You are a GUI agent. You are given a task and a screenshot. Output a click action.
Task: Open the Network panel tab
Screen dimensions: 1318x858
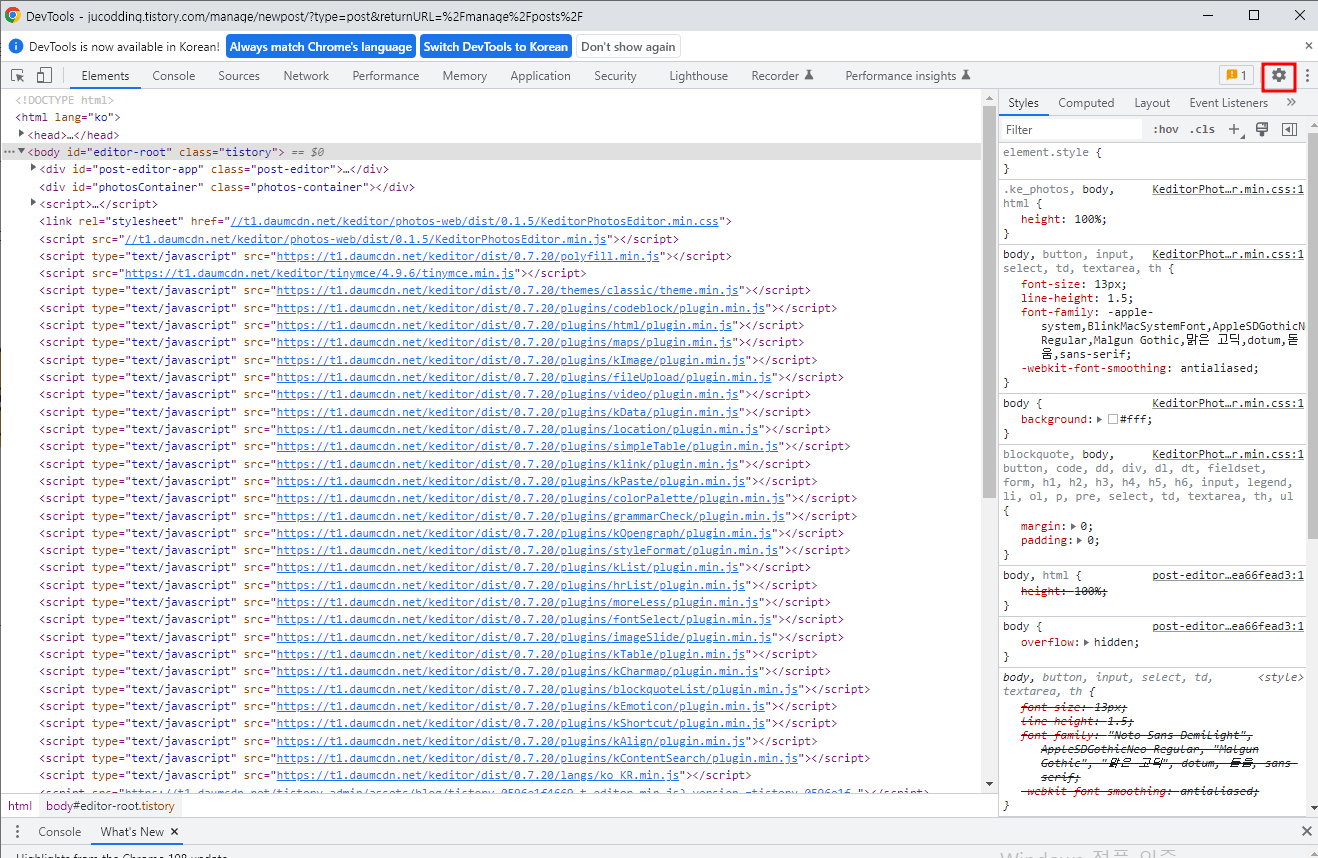[306, 76]
